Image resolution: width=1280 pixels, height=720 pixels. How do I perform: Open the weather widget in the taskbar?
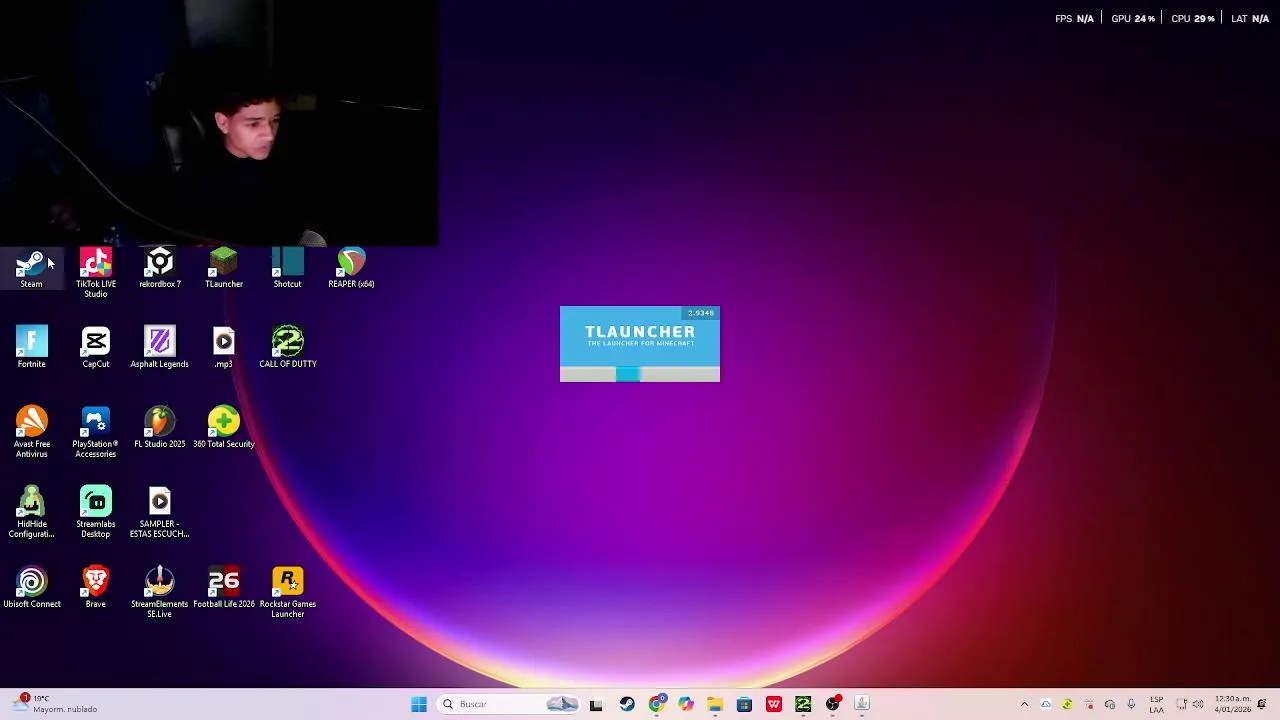[x=55, y=704]
